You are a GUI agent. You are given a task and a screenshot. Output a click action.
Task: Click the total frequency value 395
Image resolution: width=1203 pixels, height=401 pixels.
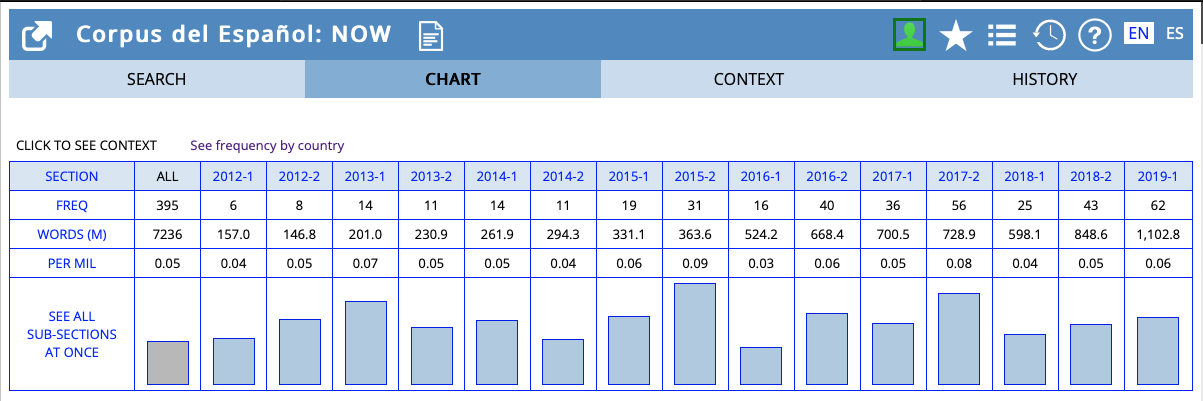pyautogui.click(x=167, y=205)
